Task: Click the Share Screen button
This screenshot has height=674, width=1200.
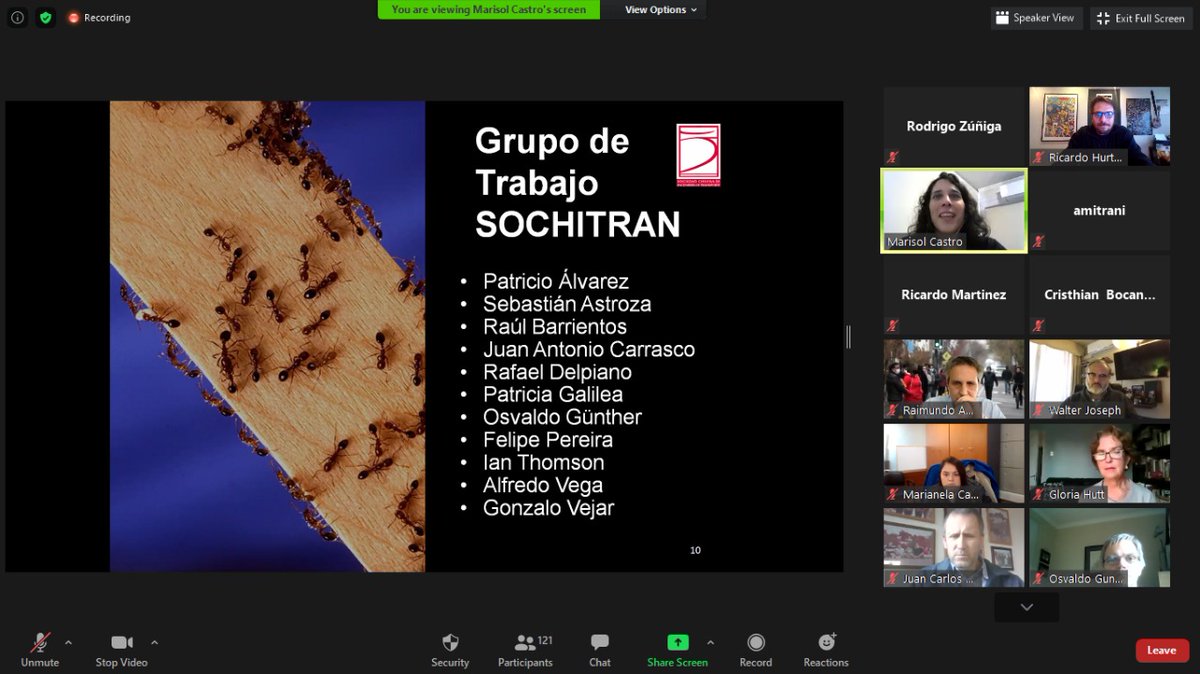Action: click(x=677, y=649)
